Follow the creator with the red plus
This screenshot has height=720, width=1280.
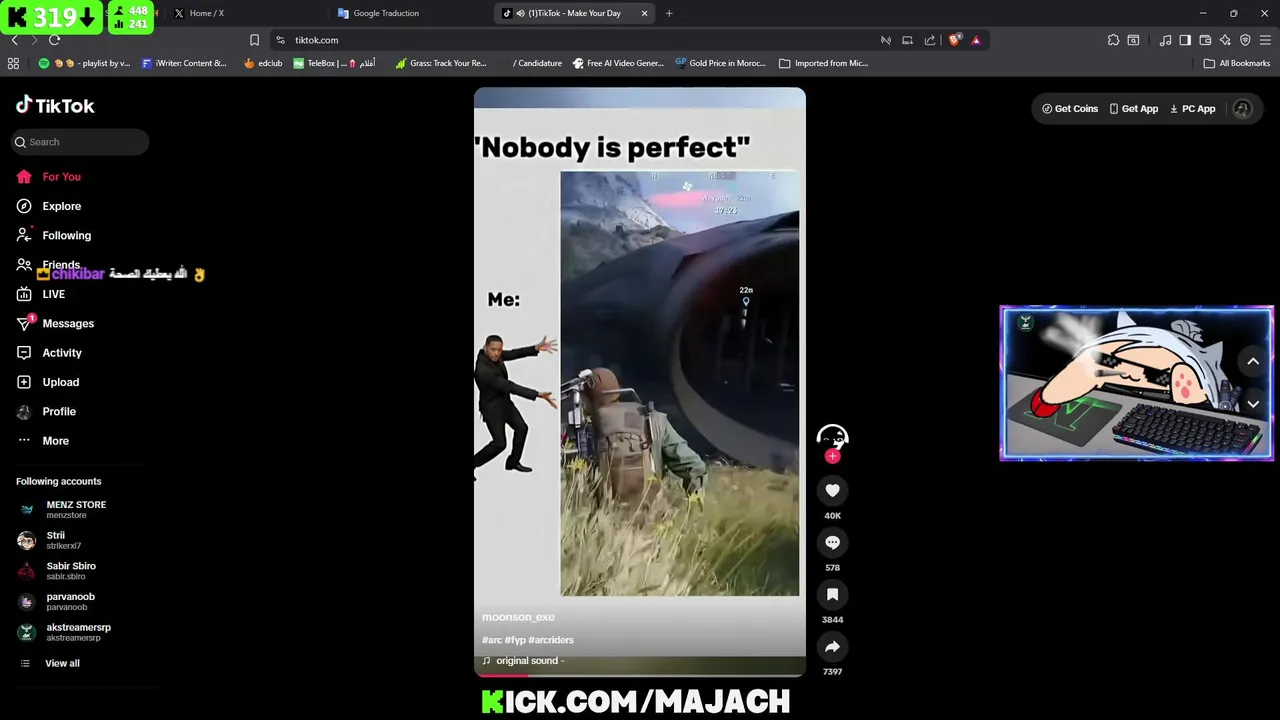click(832, 456)
